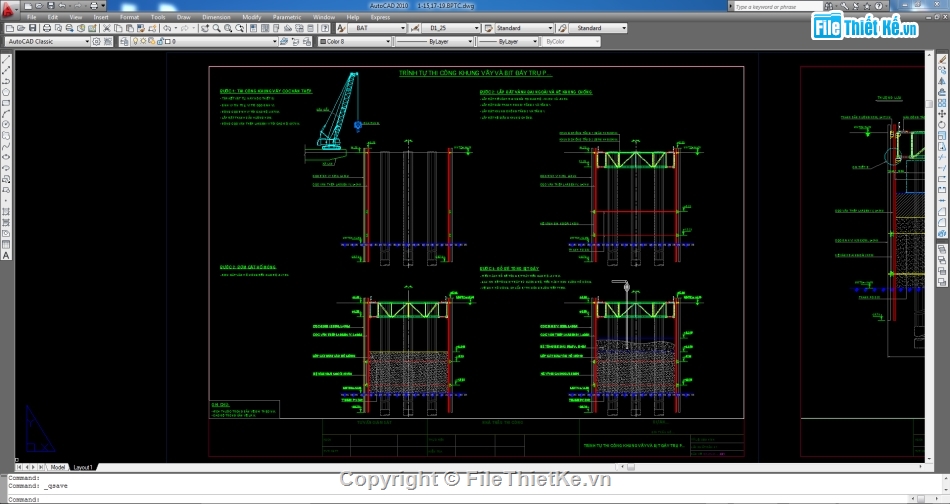Image resolution: width=950 pixels, height=504 pixels.
Task: Open the workspace dropdown AutoCAD Classic
Action: tap(47, 41)
